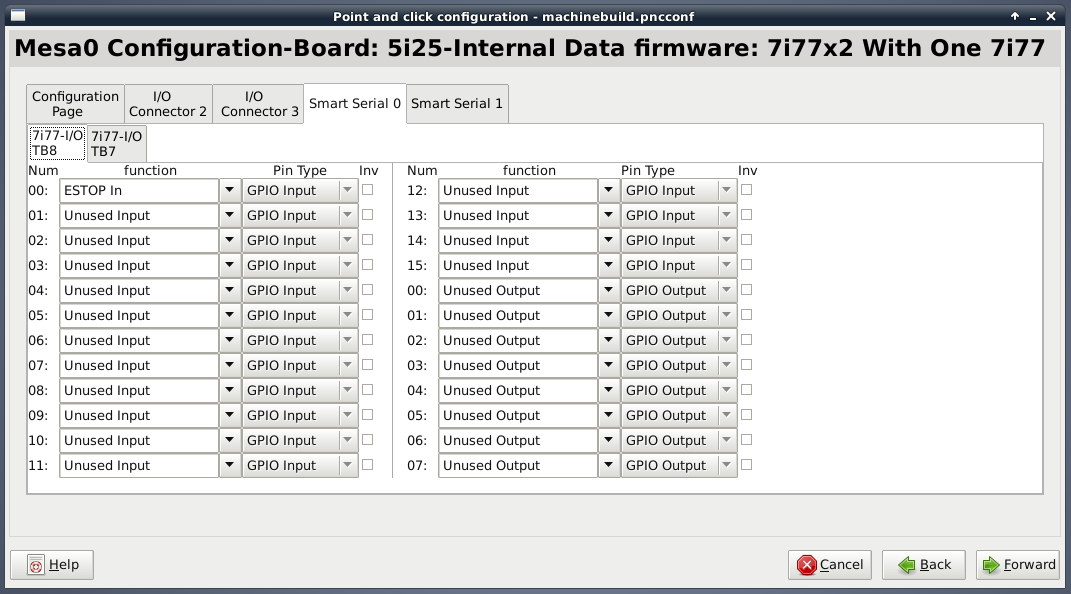Open the Pin Type dropdown for output 00
This screenshot has height=594, width=1071.
(x=680, y=291)
